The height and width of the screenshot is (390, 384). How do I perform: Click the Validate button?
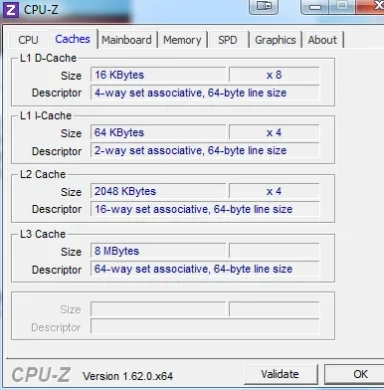click(280, 374)
